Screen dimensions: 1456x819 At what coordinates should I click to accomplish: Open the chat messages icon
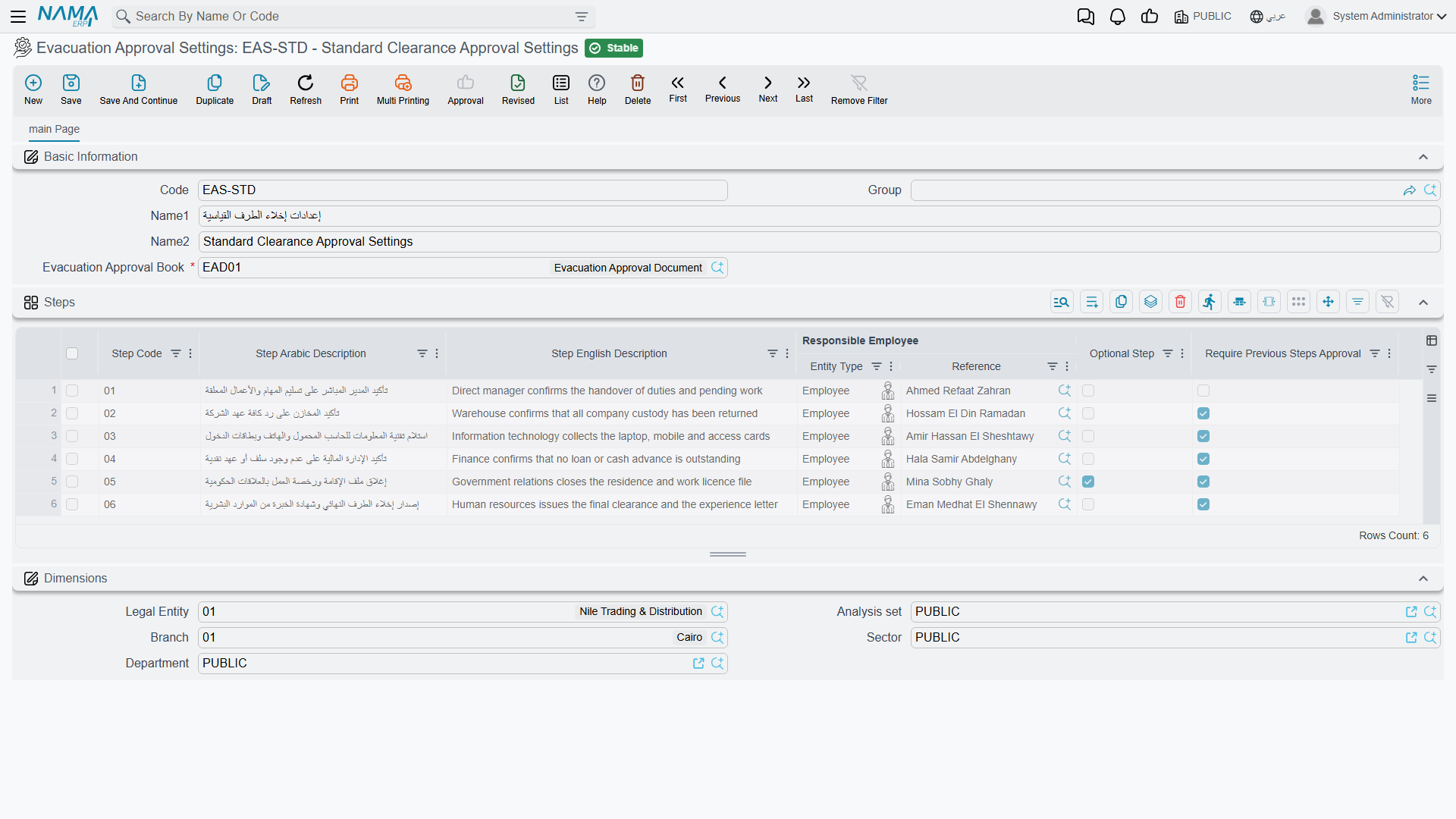1085,16
